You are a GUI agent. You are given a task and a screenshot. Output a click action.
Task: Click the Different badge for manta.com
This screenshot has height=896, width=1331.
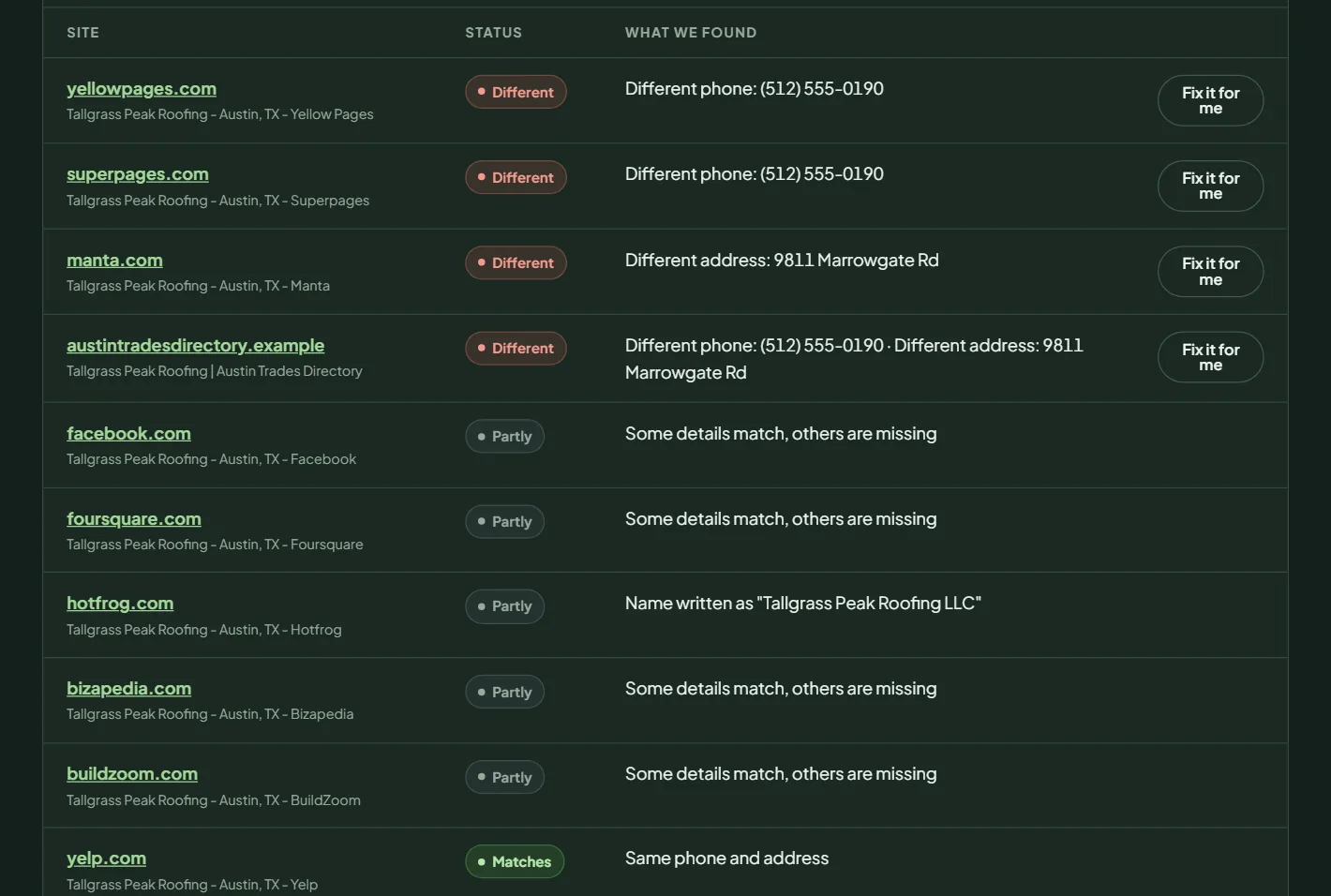pyautogui.click(x=516, y=262)
